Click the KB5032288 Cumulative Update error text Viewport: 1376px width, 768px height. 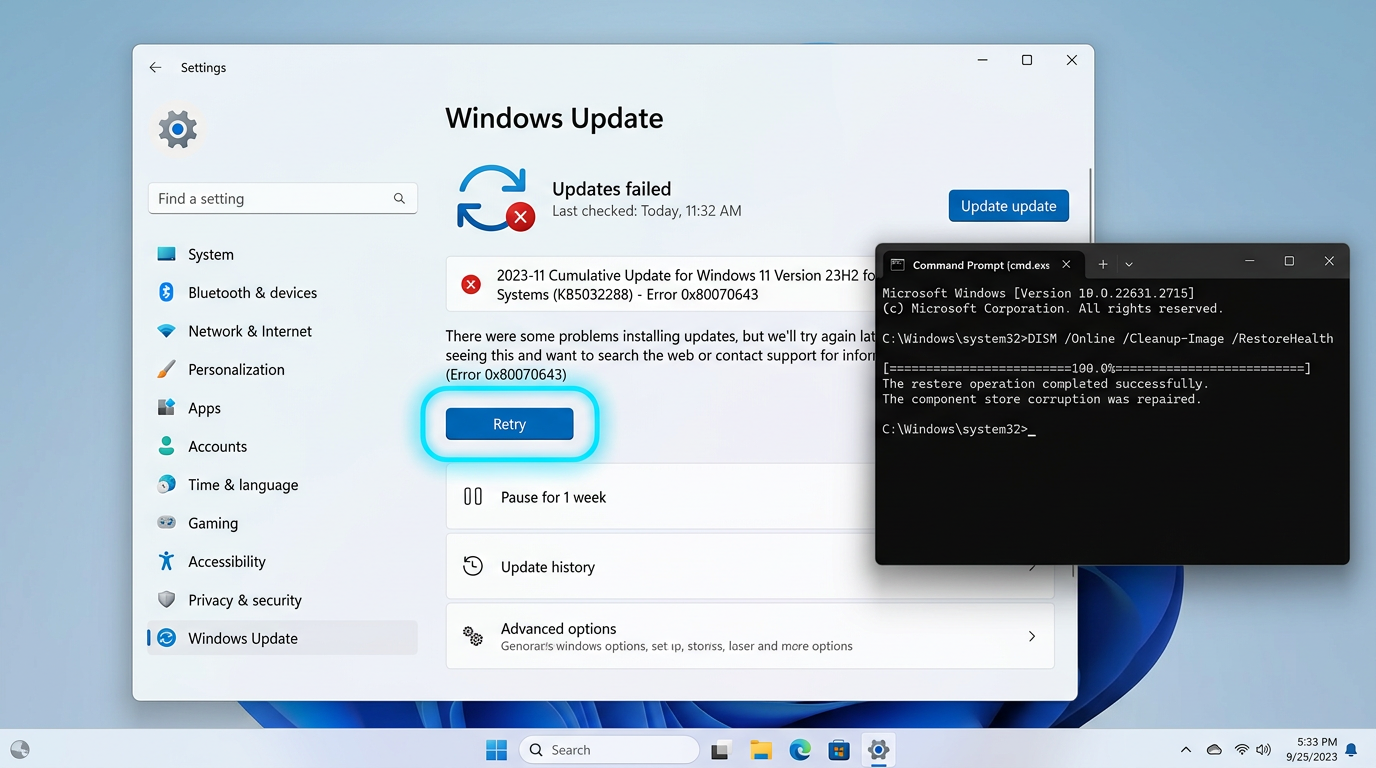686,285
